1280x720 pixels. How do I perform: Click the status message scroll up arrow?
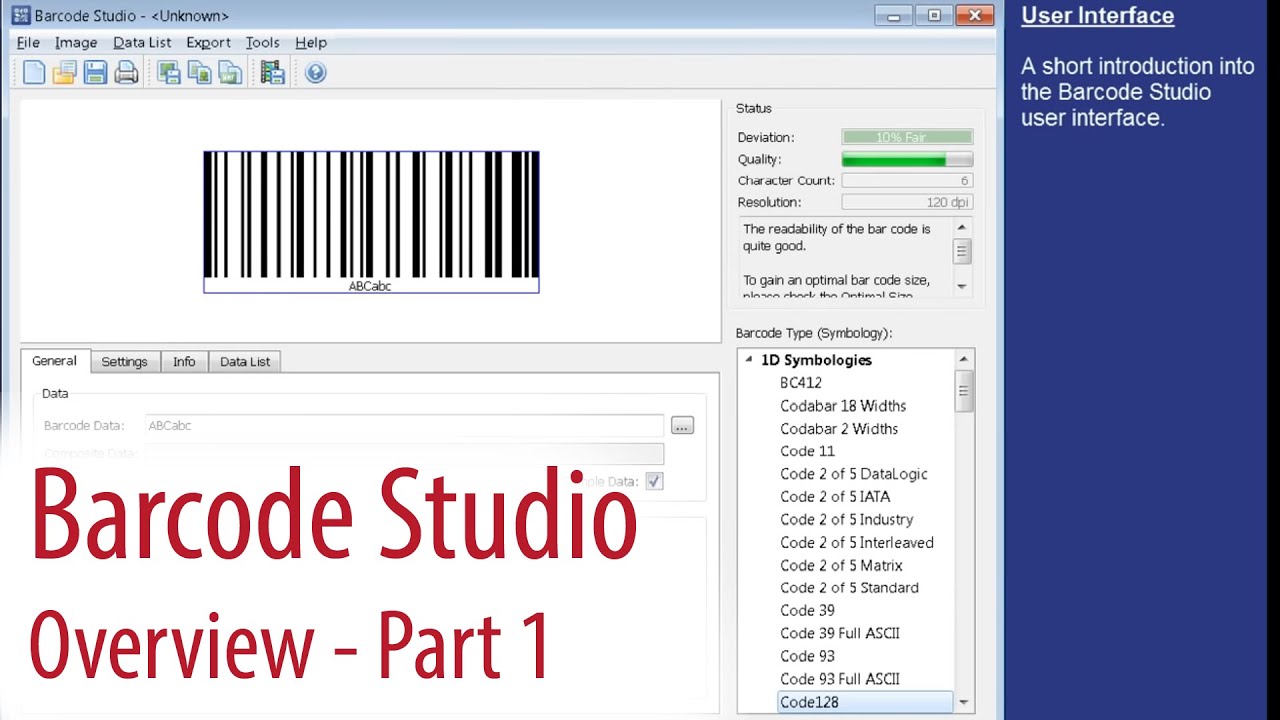(x=962, y=228)
